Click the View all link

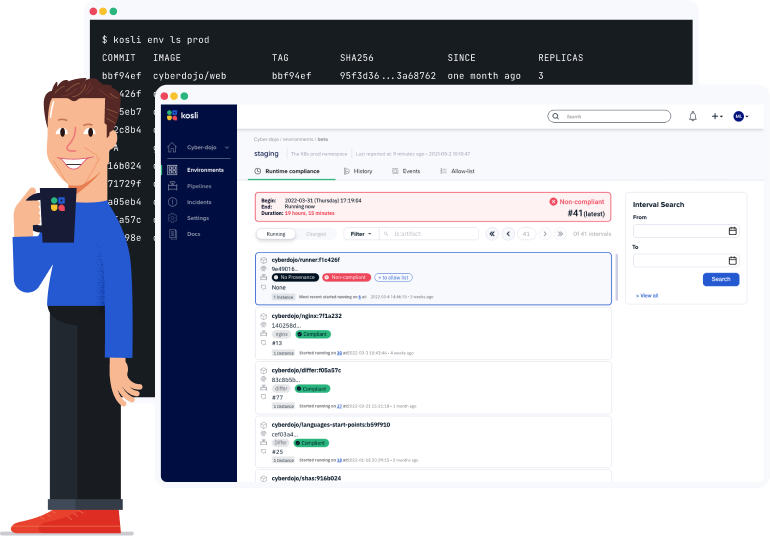[x=647, y=296]
